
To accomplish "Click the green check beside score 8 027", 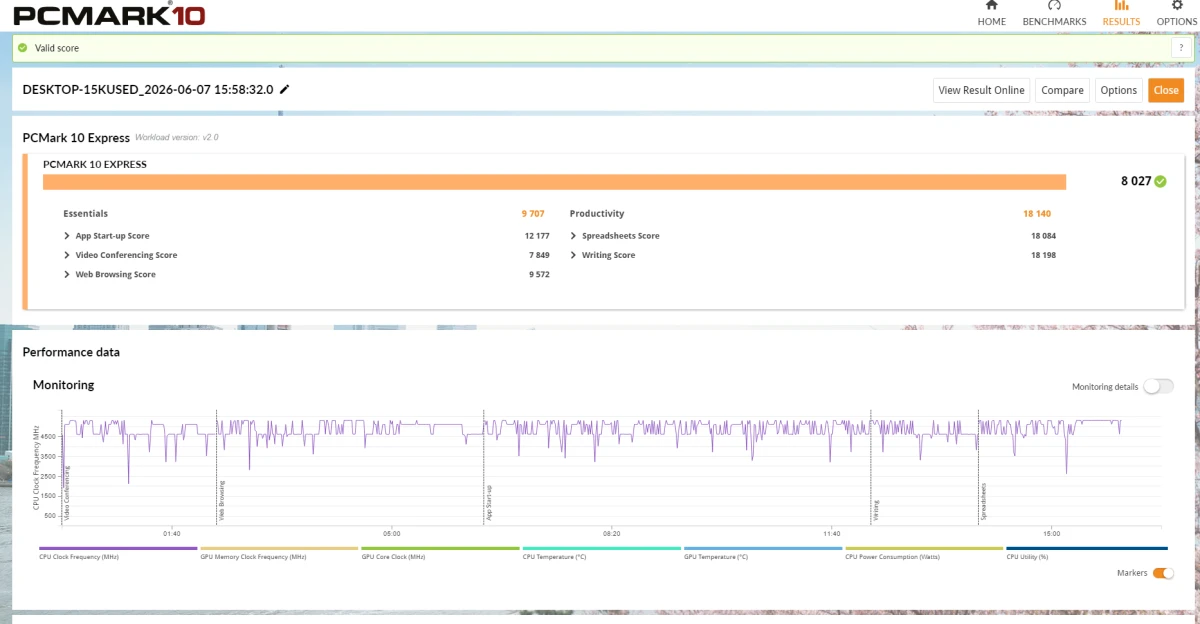I will (x=1160, y=181).
